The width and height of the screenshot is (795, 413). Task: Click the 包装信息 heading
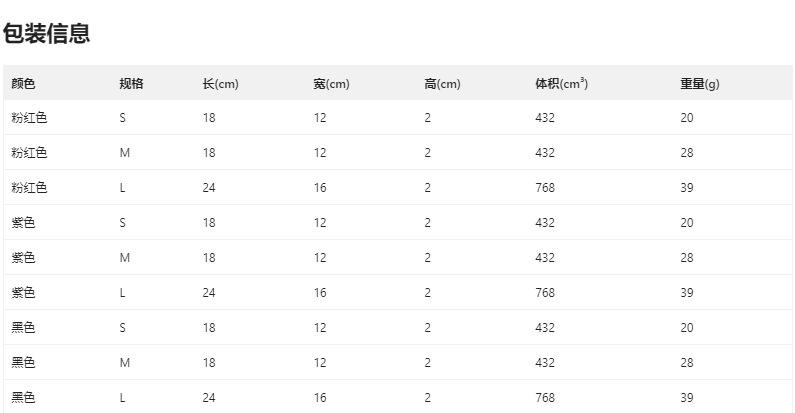pyautogui.click(x=46, y=33)
